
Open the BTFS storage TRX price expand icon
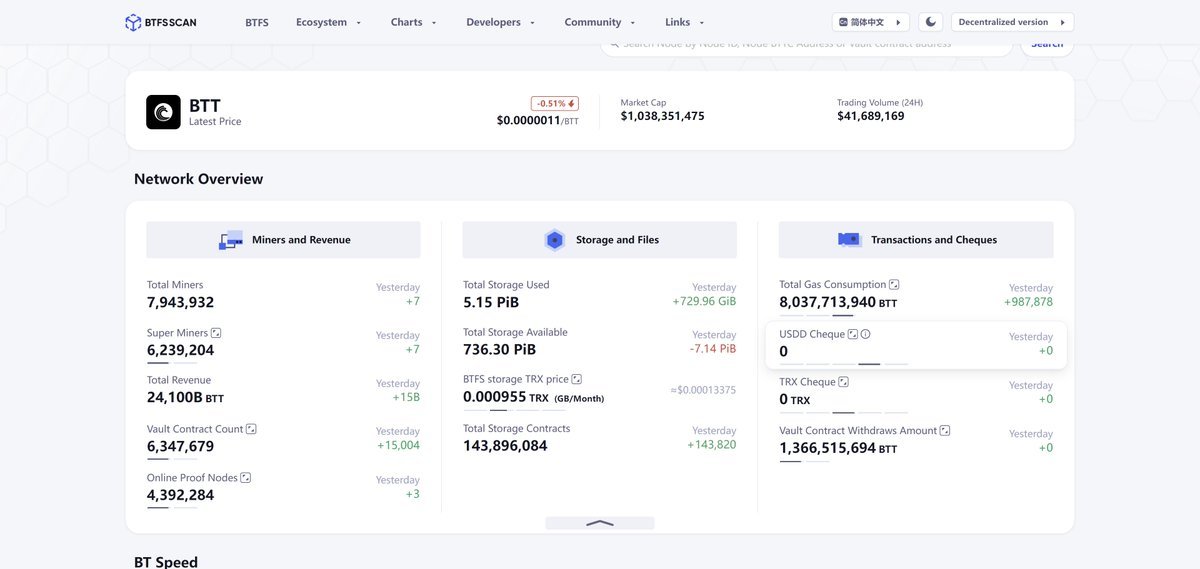pos(577,380)
